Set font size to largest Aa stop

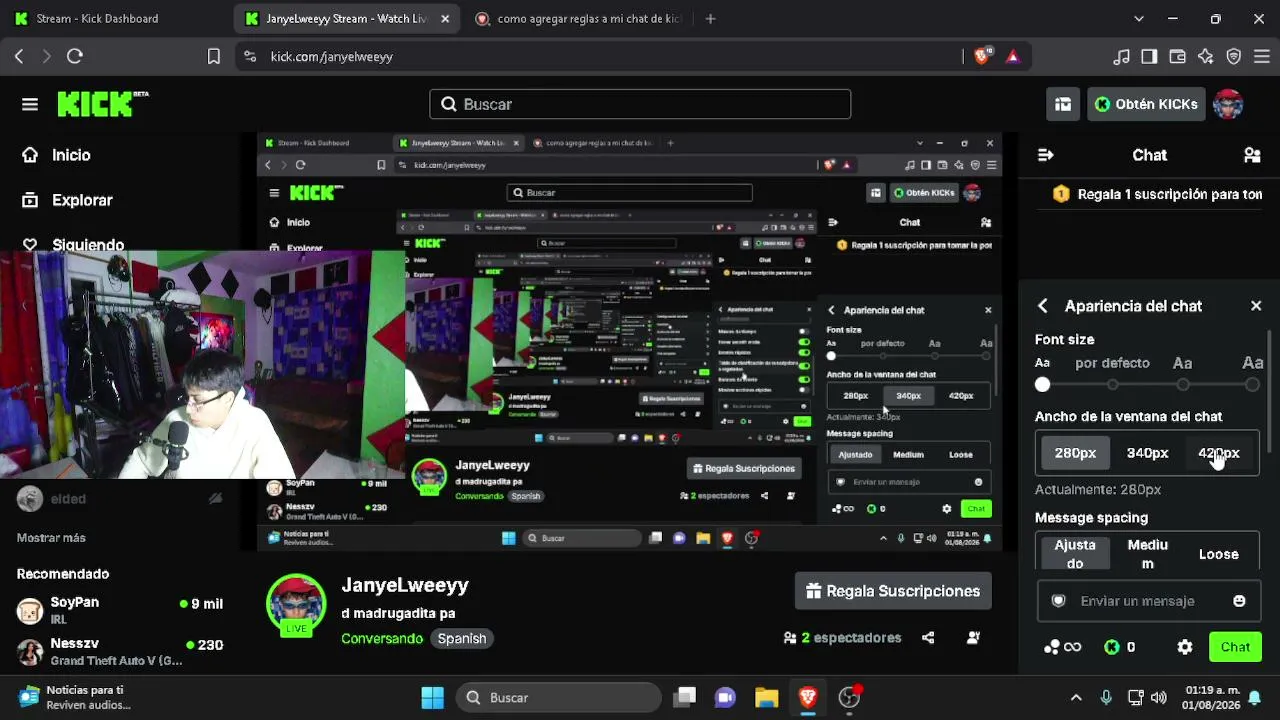pyautogui.click(x=1252, y=385)
